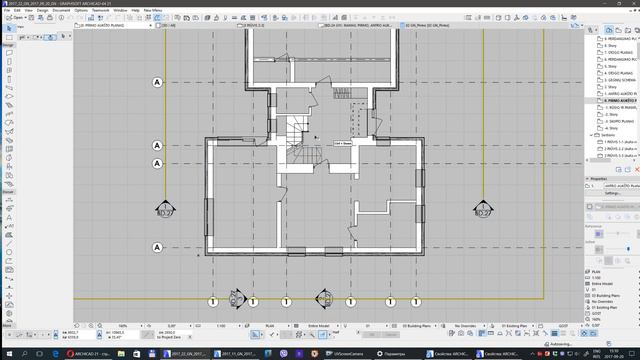Toggle relative polar icon beside Δr field

click(100, 335)
